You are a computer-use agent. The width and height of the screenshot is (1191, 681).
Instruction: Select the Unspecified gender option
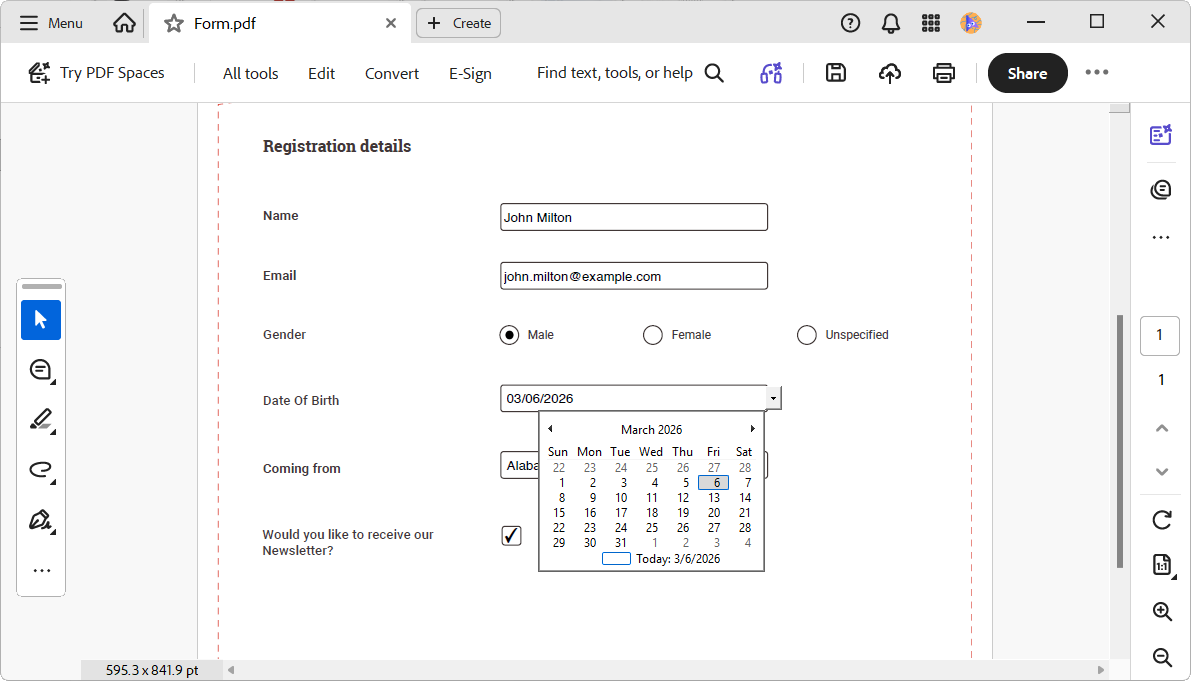(807, 335)
